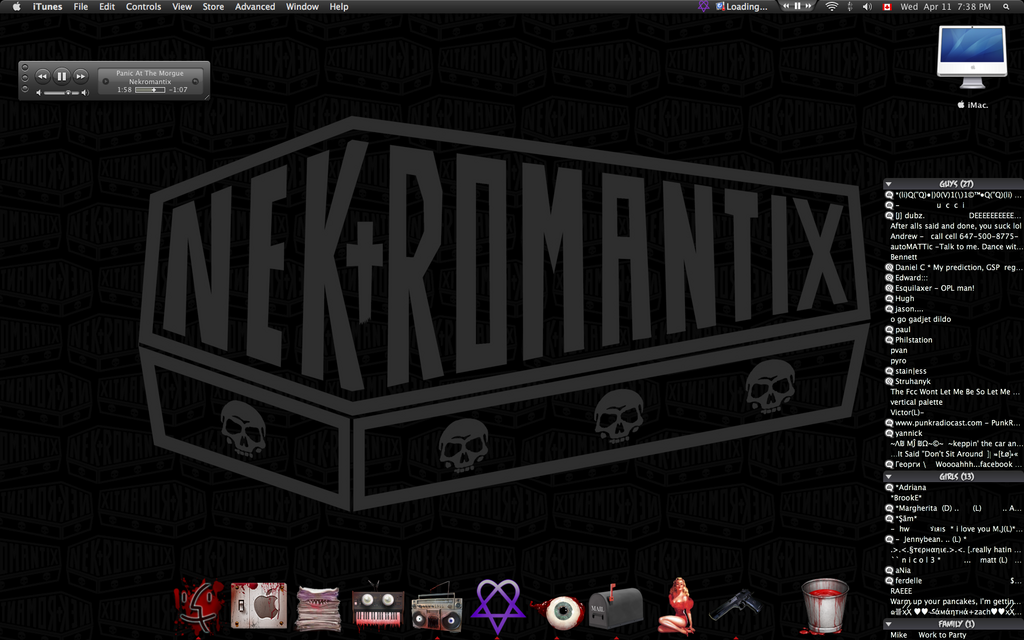Open the Edit menu
Image resolution: width=1024 pixels, height=640 pixels.
[106, 7]
